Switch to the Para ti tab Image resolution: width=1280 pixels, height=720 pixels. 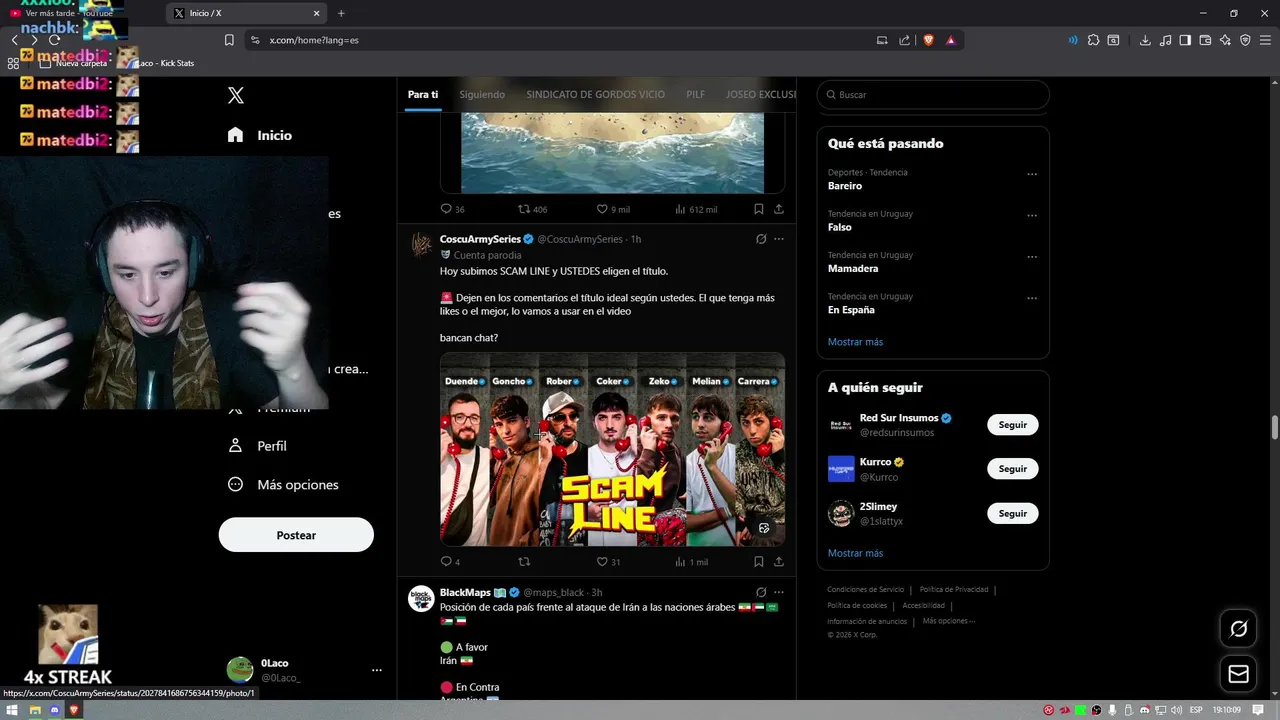(423, 94)
